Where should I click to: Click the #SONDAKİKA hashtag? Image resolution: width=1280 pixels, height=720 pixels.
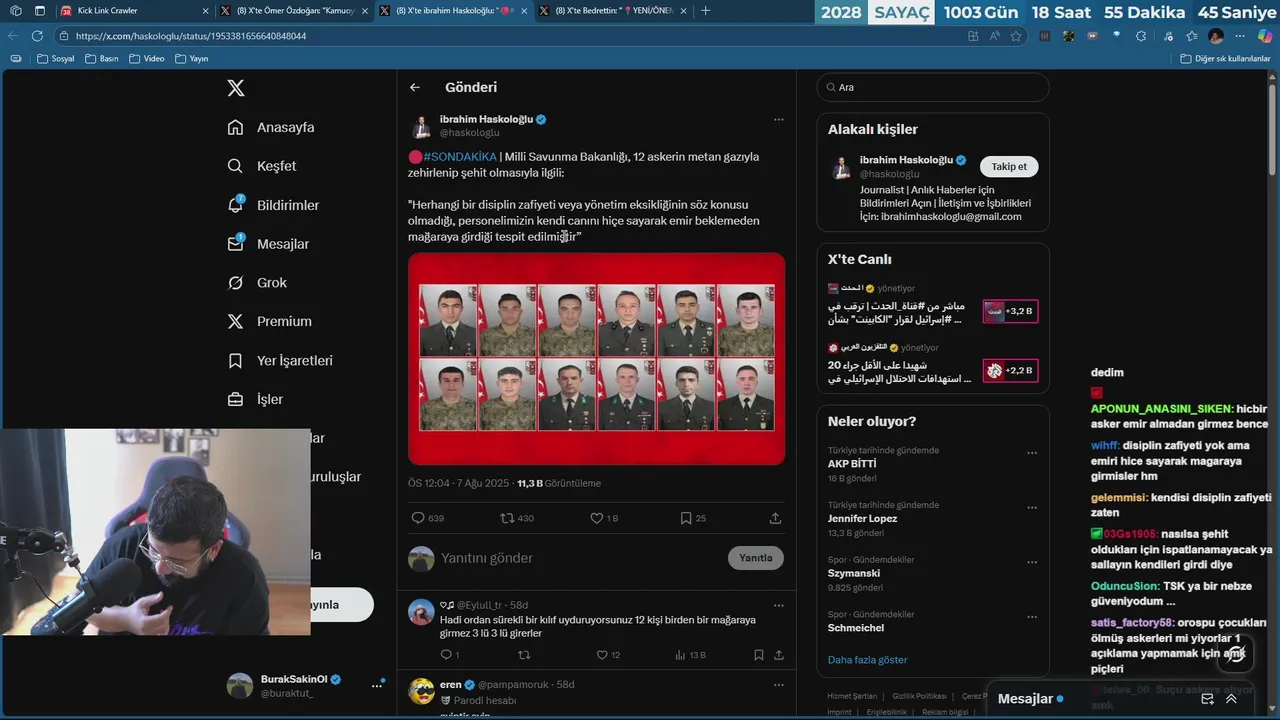[x=460, y=157]
